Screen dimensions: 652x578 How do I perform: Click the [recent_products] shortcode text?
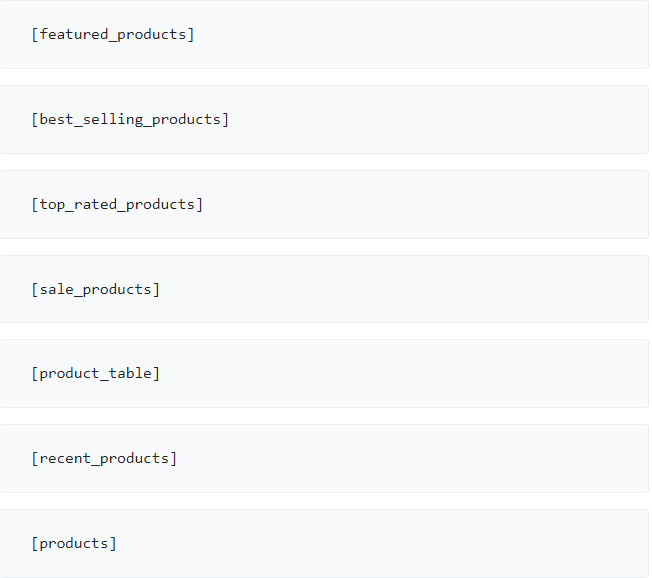coord(104,458)
